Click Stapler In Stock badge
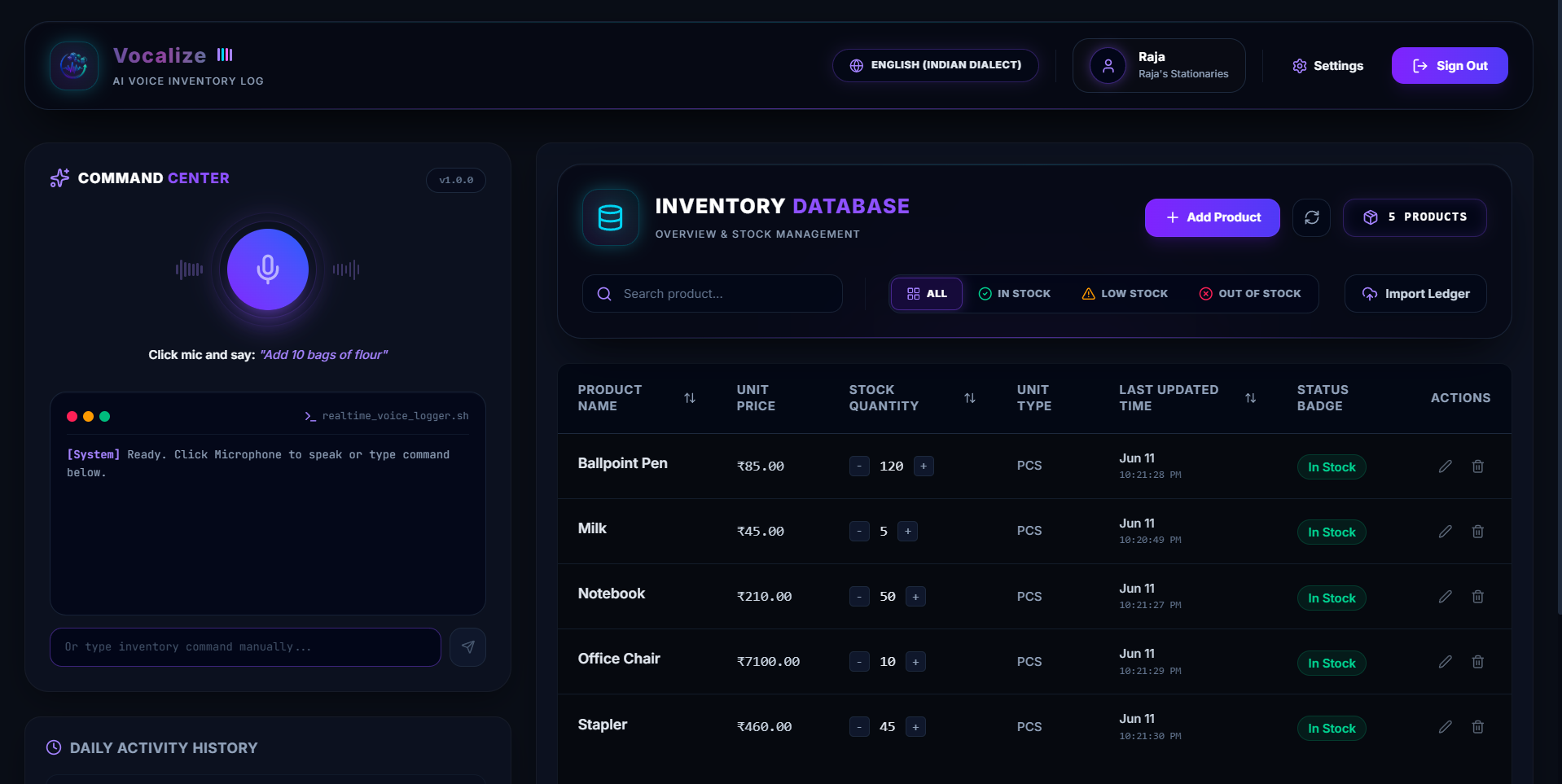The height and width of the screenshot is (784, 1562). click(1332, 729)
